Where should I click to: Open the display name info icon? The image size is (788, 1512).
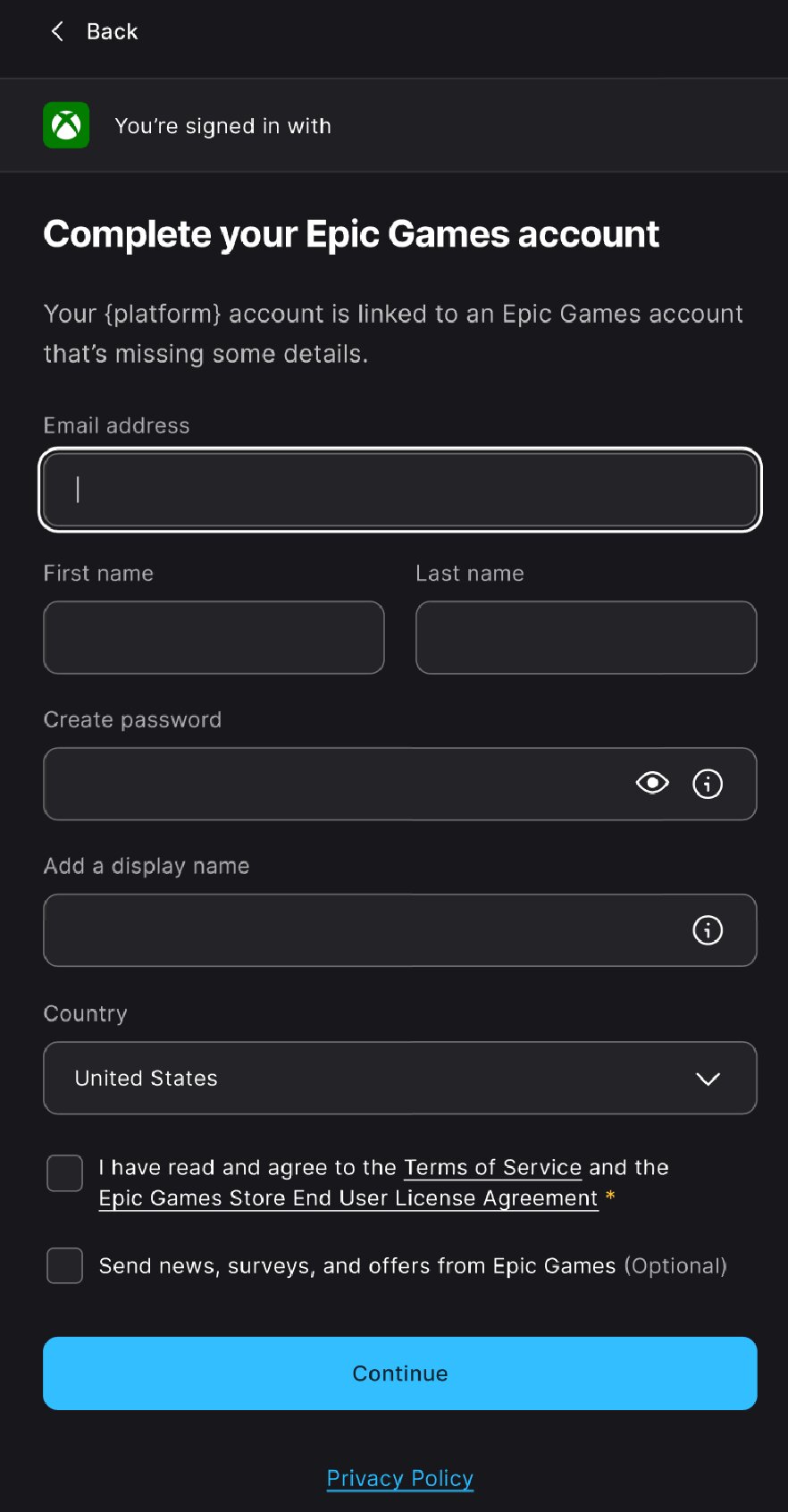(708, 930)
